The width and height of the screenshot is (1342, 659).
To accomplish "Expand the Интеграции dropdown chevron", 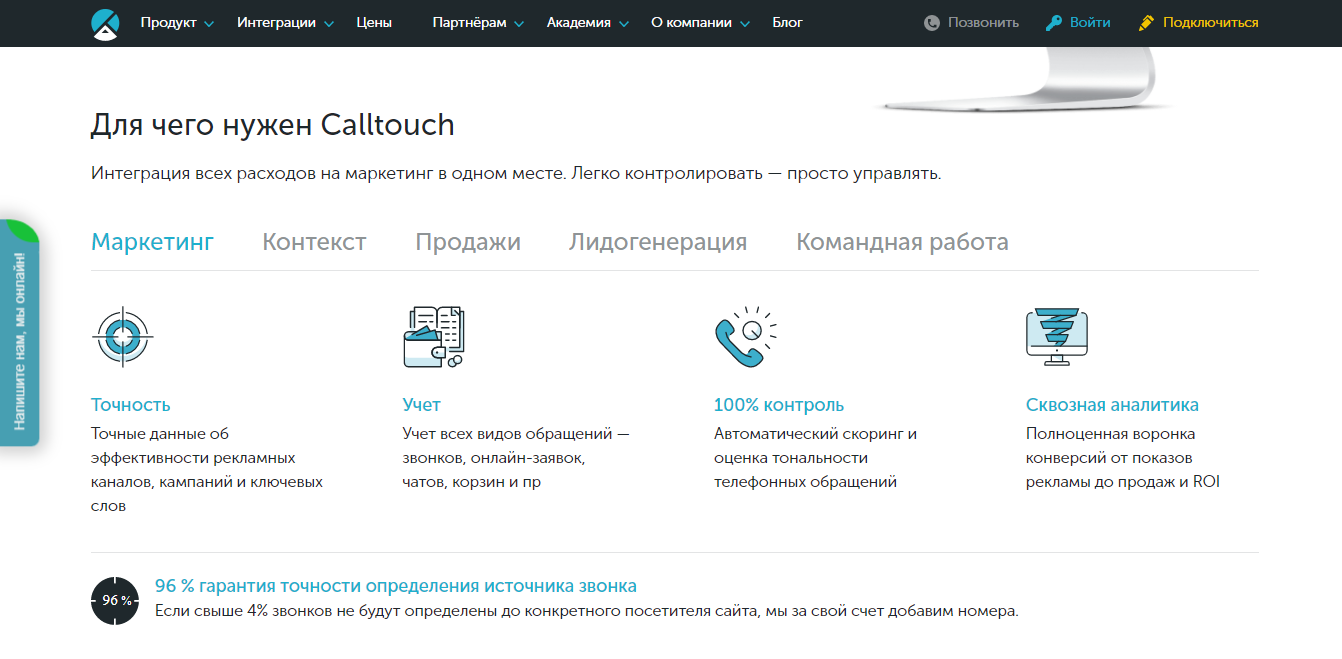I will point(329,24).
